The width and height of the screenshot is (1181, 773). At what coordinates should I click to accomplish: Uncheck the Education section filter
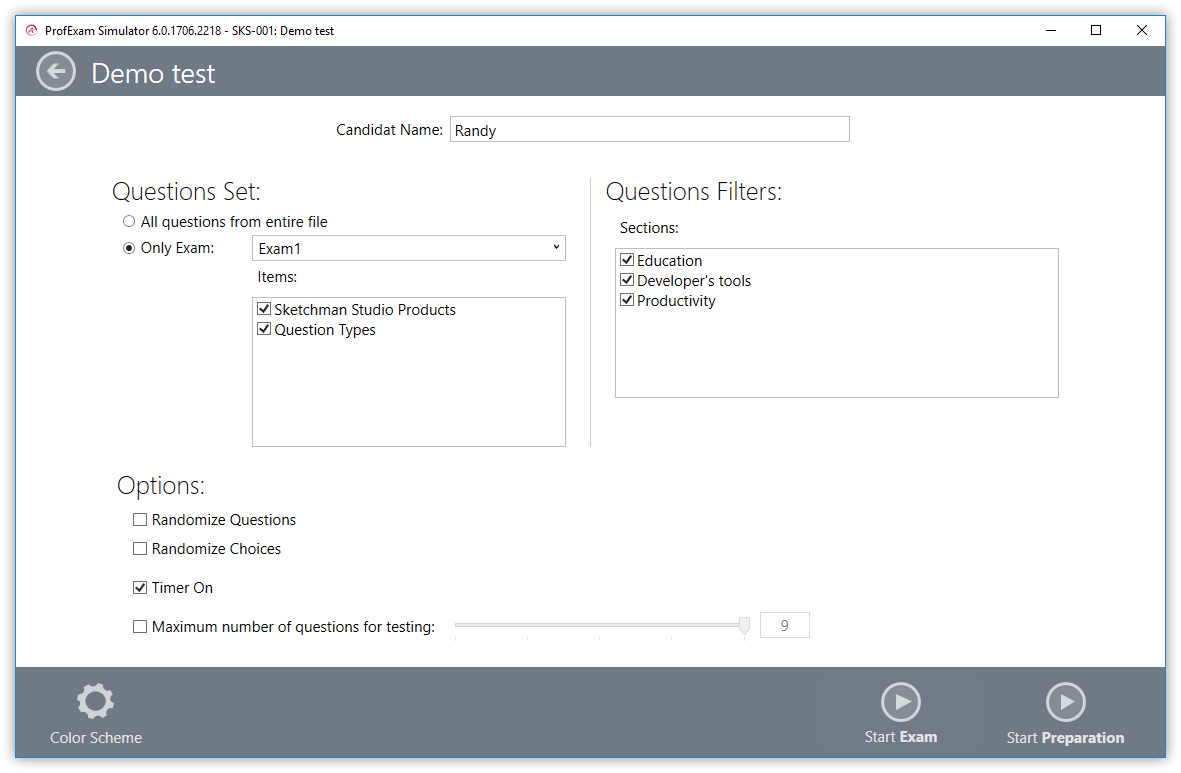click(x=628, y=261)
